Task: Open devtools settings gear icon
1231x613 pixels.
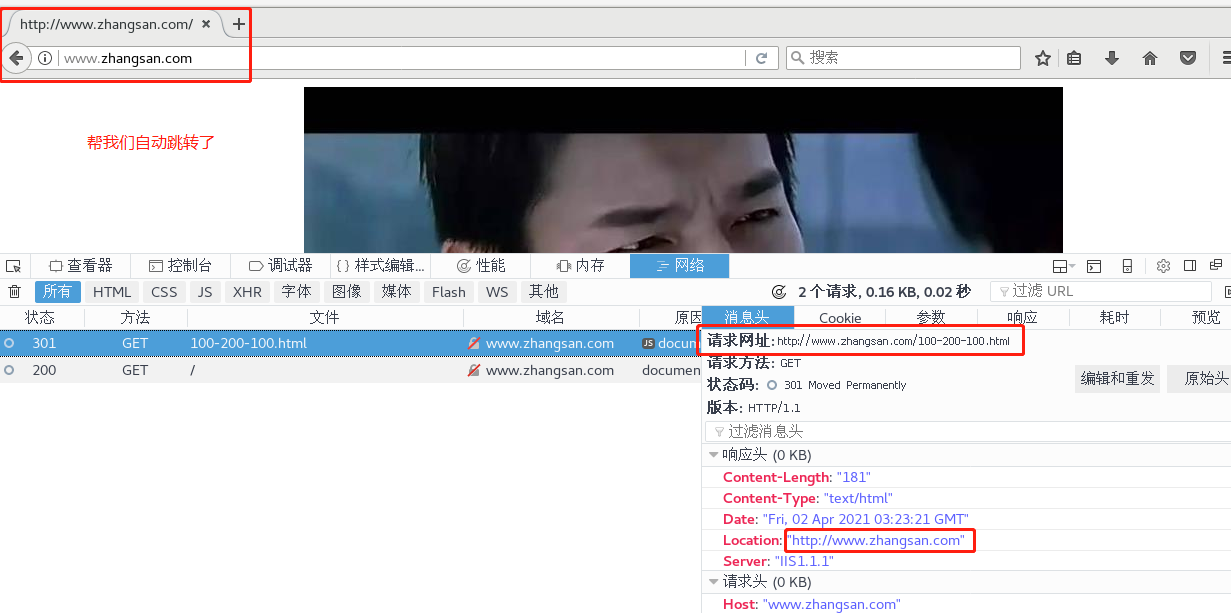Action: pos(1163,266)
